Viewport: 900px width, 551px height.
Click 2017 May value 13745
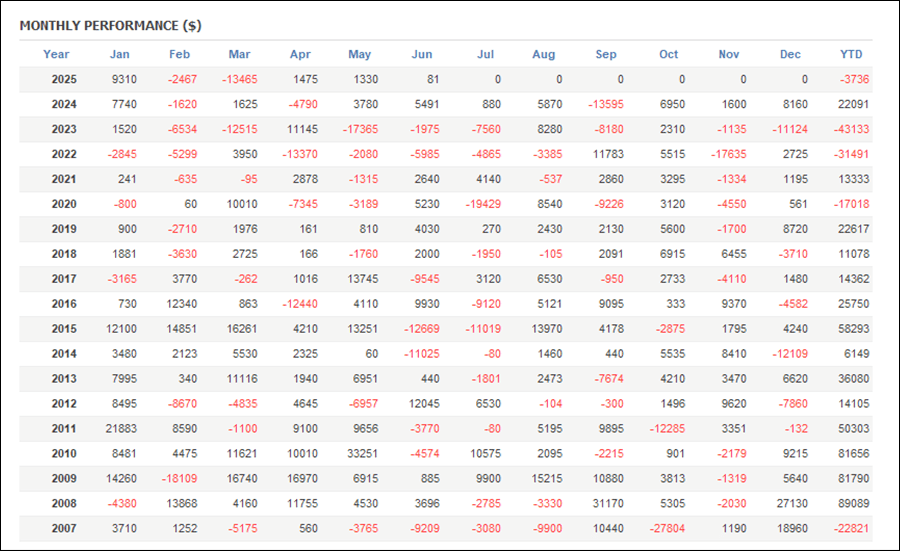pyautogui.click(x=363, y=279)
